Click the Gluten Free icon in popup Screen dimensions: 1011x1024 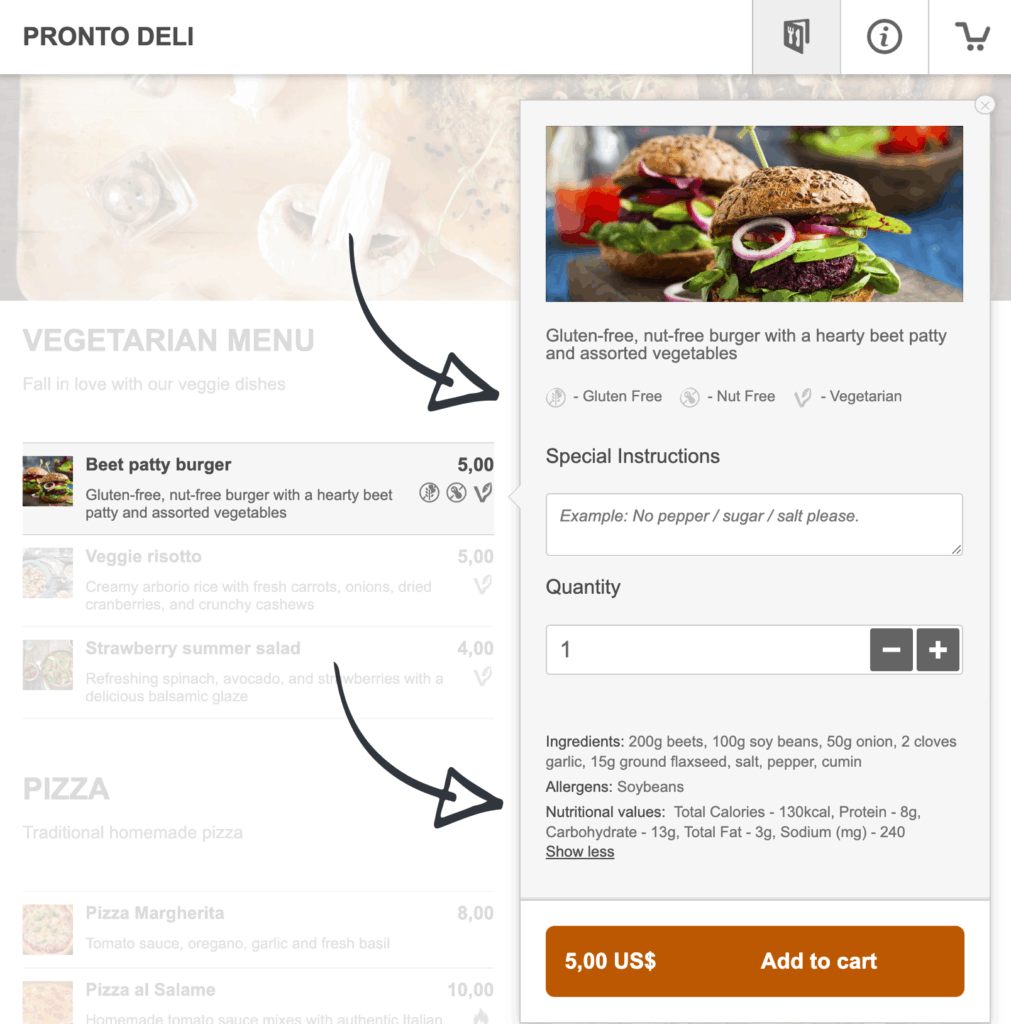pos(556,397)
